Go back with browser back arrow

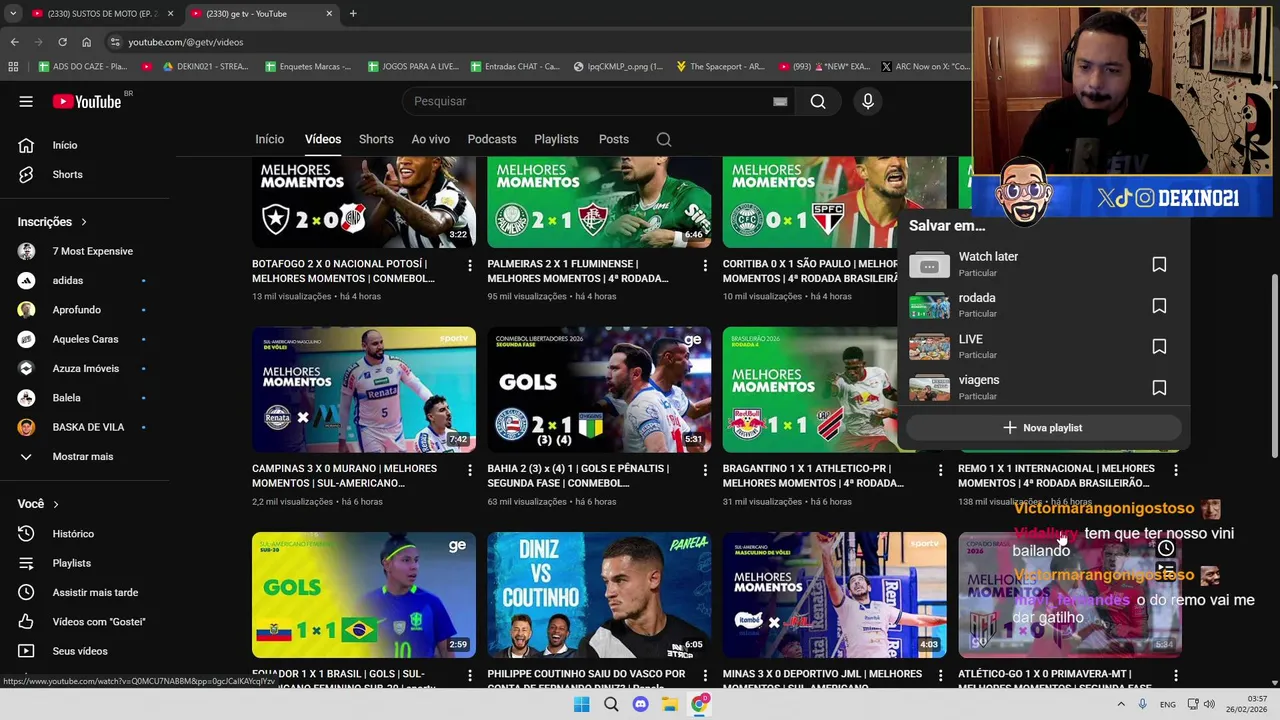tap(14, 42)
